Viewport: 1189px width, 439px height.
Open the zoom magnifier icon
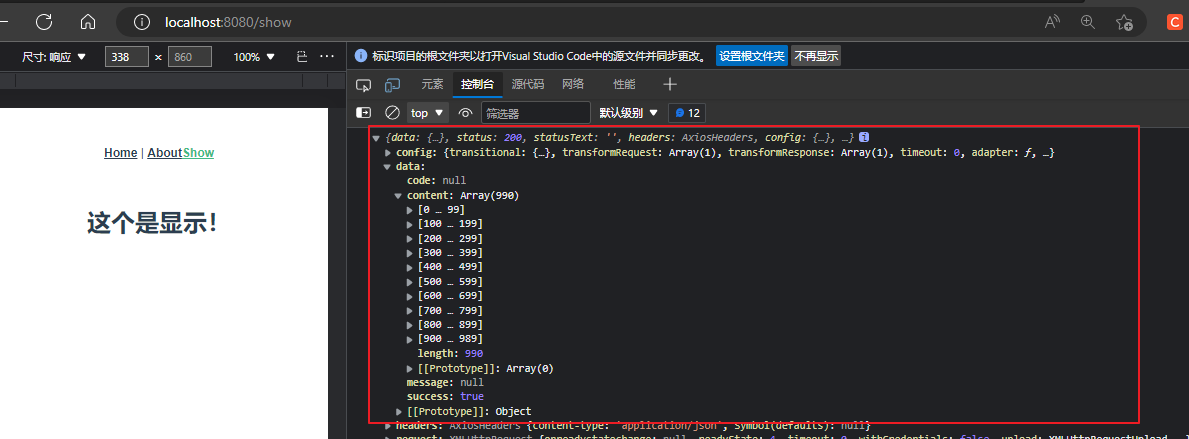tap(1088, 22)
